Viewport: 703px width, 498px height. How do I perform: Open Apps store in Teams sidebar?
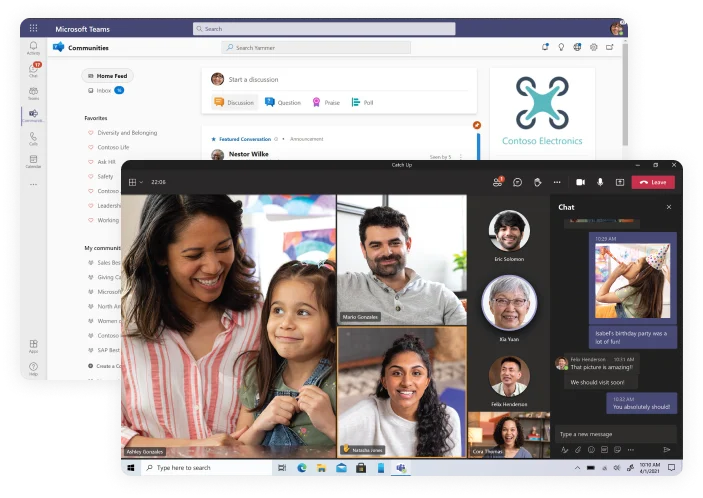pos(33,346)
